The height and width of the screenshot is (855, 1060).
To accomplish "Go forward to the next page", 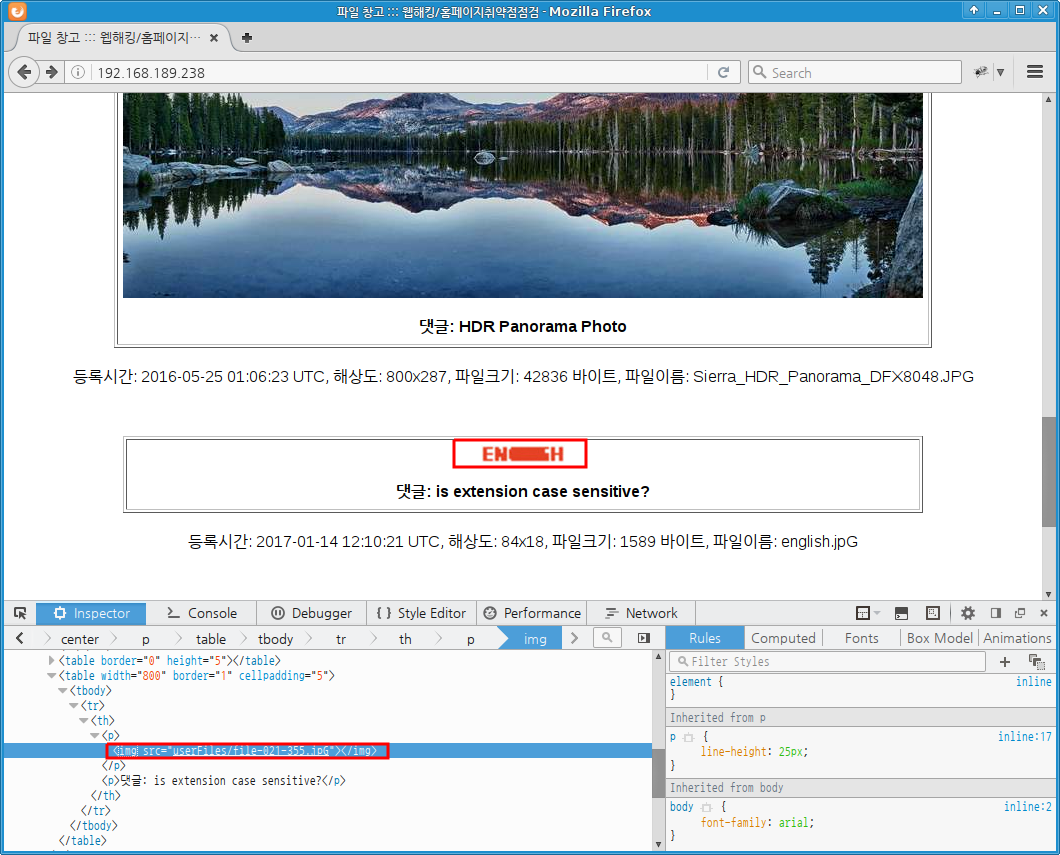I will click(x=52, y=72).
